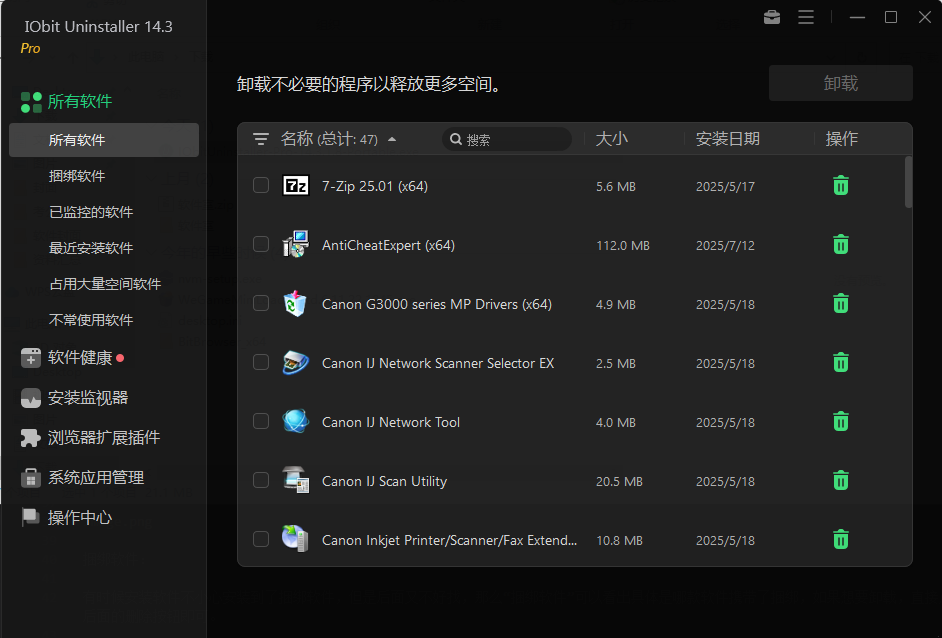
Task: Open the toolbox briefcase icon
Action: [x=772, y=17]
